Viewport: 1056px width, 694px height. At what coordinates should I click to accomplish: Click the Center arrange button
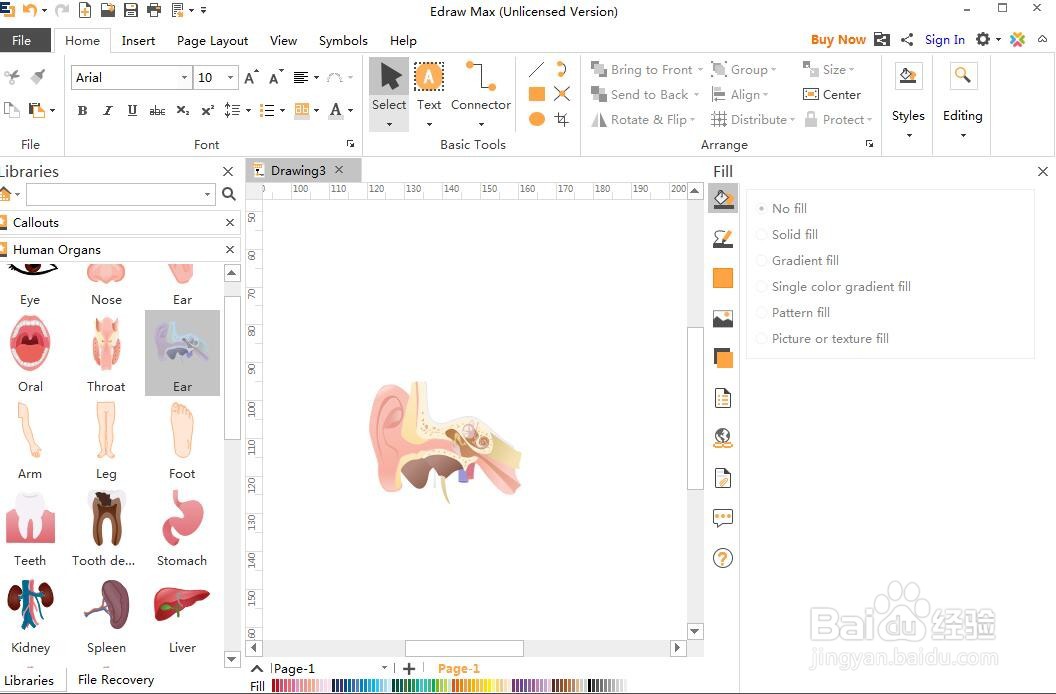click(x=832, y=94)
